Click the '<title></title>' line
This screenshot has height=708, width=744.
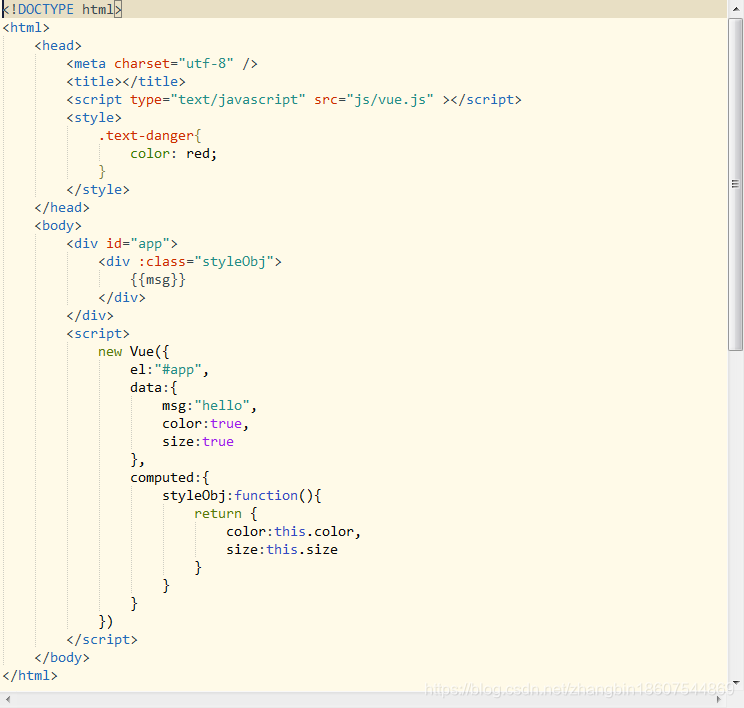point(126,82)
